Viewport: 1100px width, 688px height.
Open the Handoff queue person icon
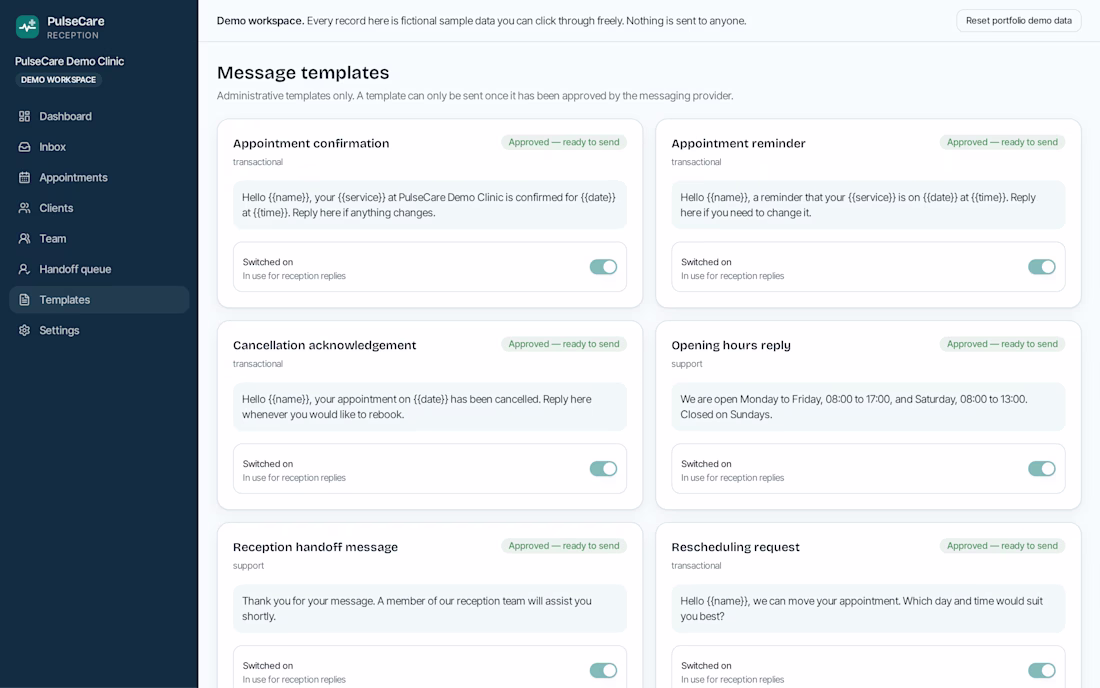click(25, 269)
